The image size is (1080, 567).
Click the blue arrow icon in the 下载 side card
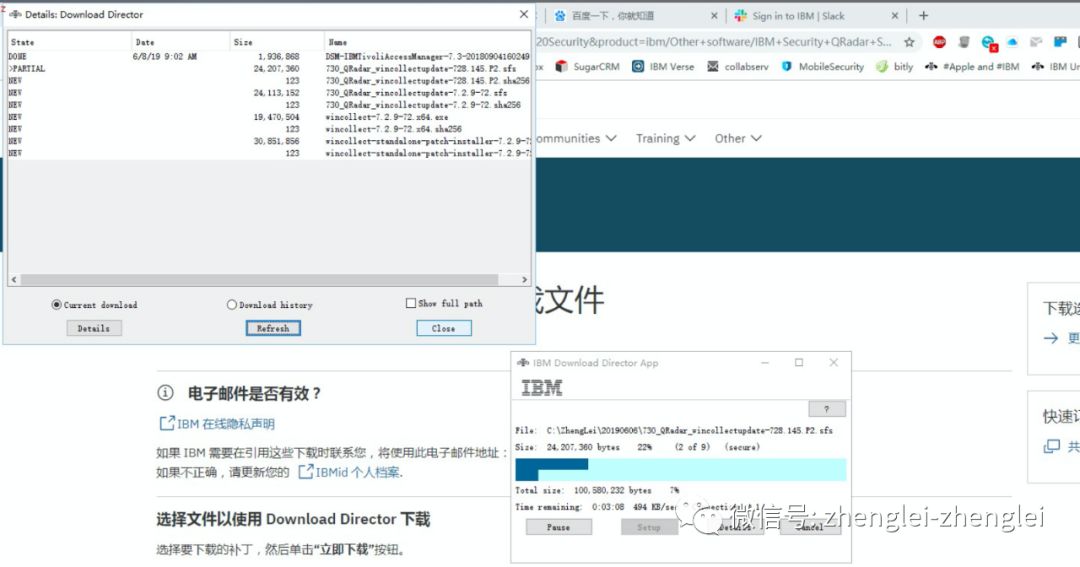click(x=1050, y=338)
